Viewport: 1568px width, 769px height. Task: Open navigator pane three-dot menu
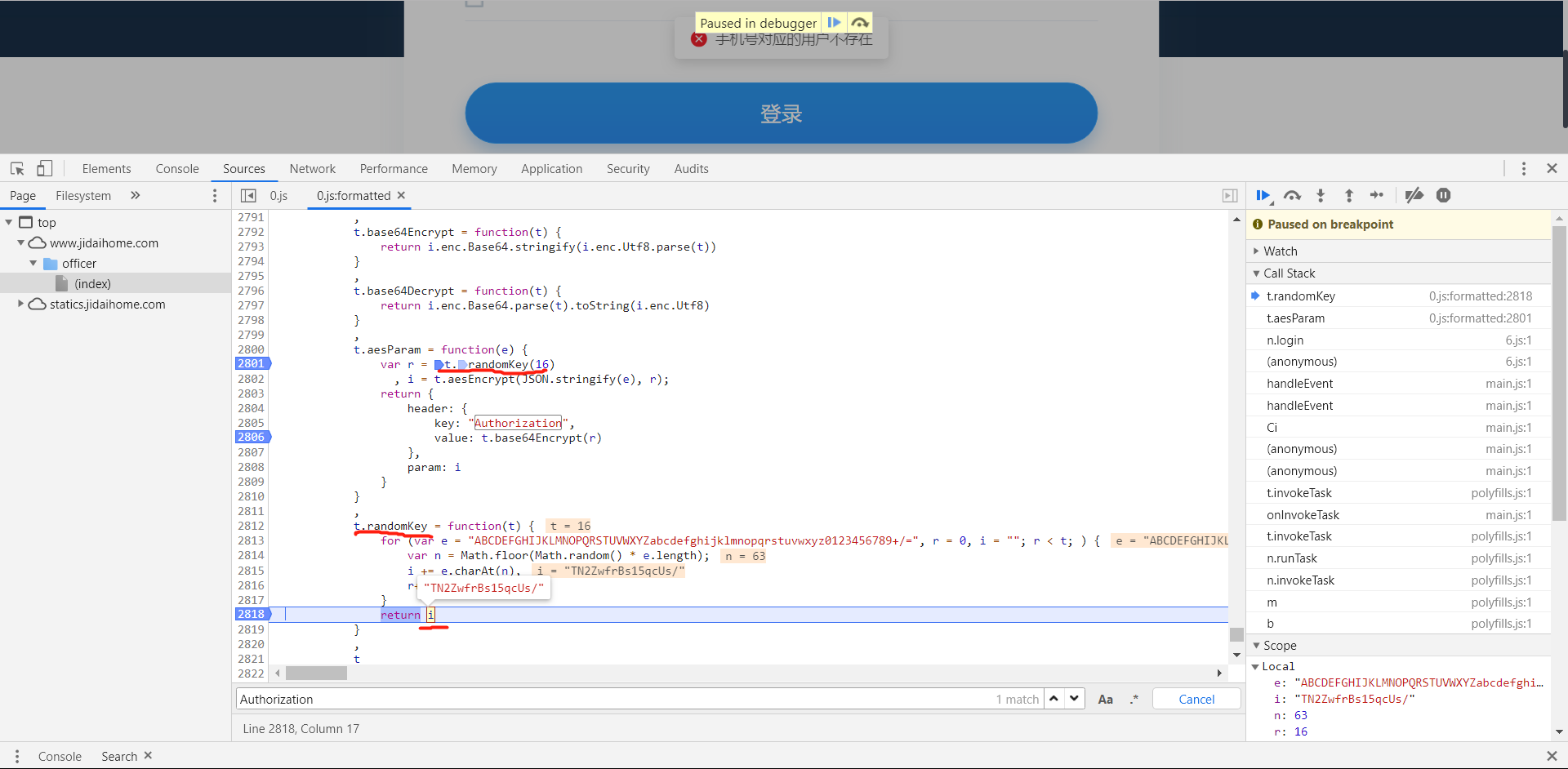coord(215,195)
